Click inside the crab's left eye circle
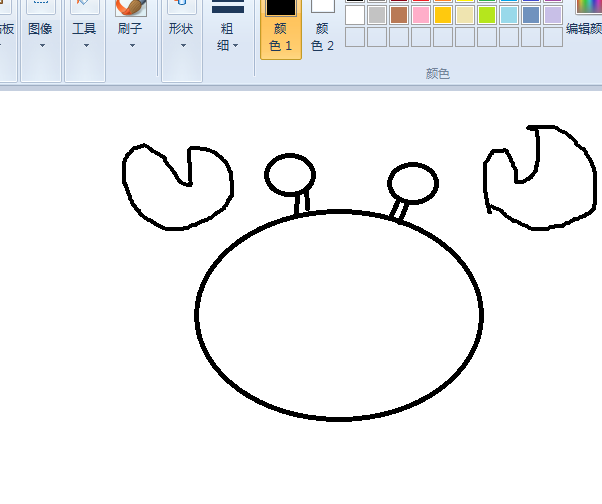 point(290,175)
